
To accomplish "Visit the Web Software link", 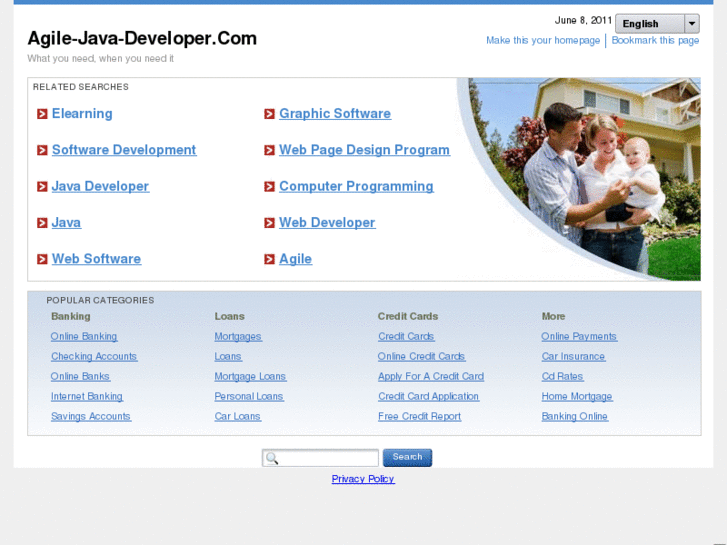I will (x=96, y=259).
